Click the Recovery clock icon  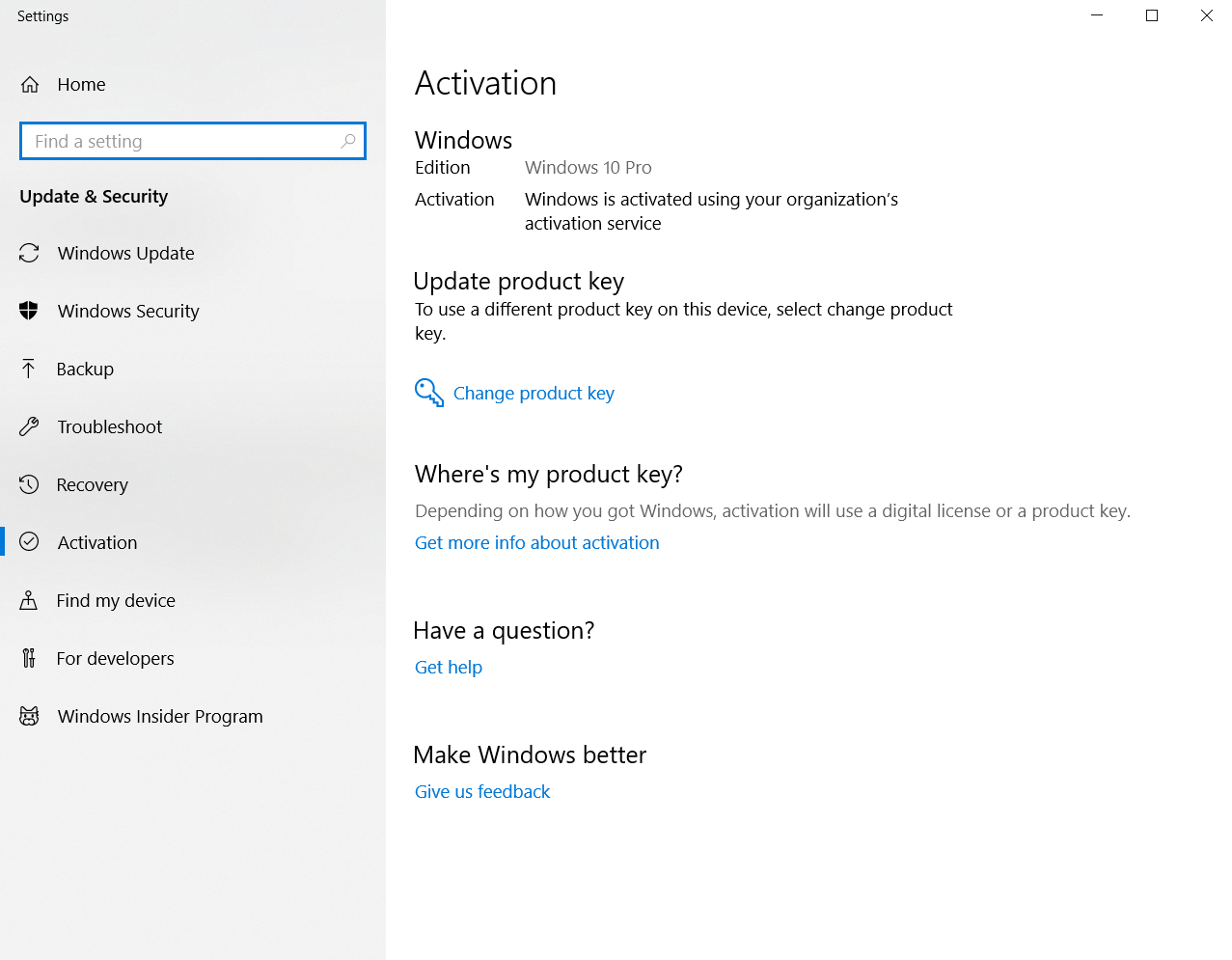(x=29, y=484)
